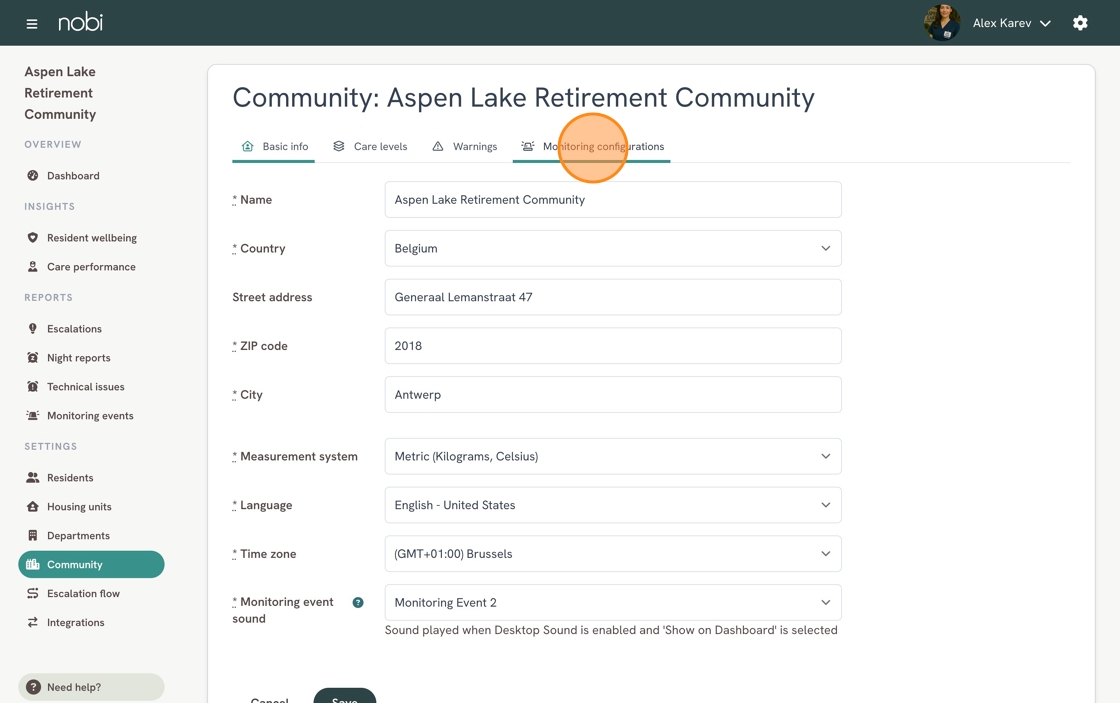This screenshot has height=703, width=1120.
Task: Switch to the Basic info tab
Action: pyautogui.click(x=274, y=146)
